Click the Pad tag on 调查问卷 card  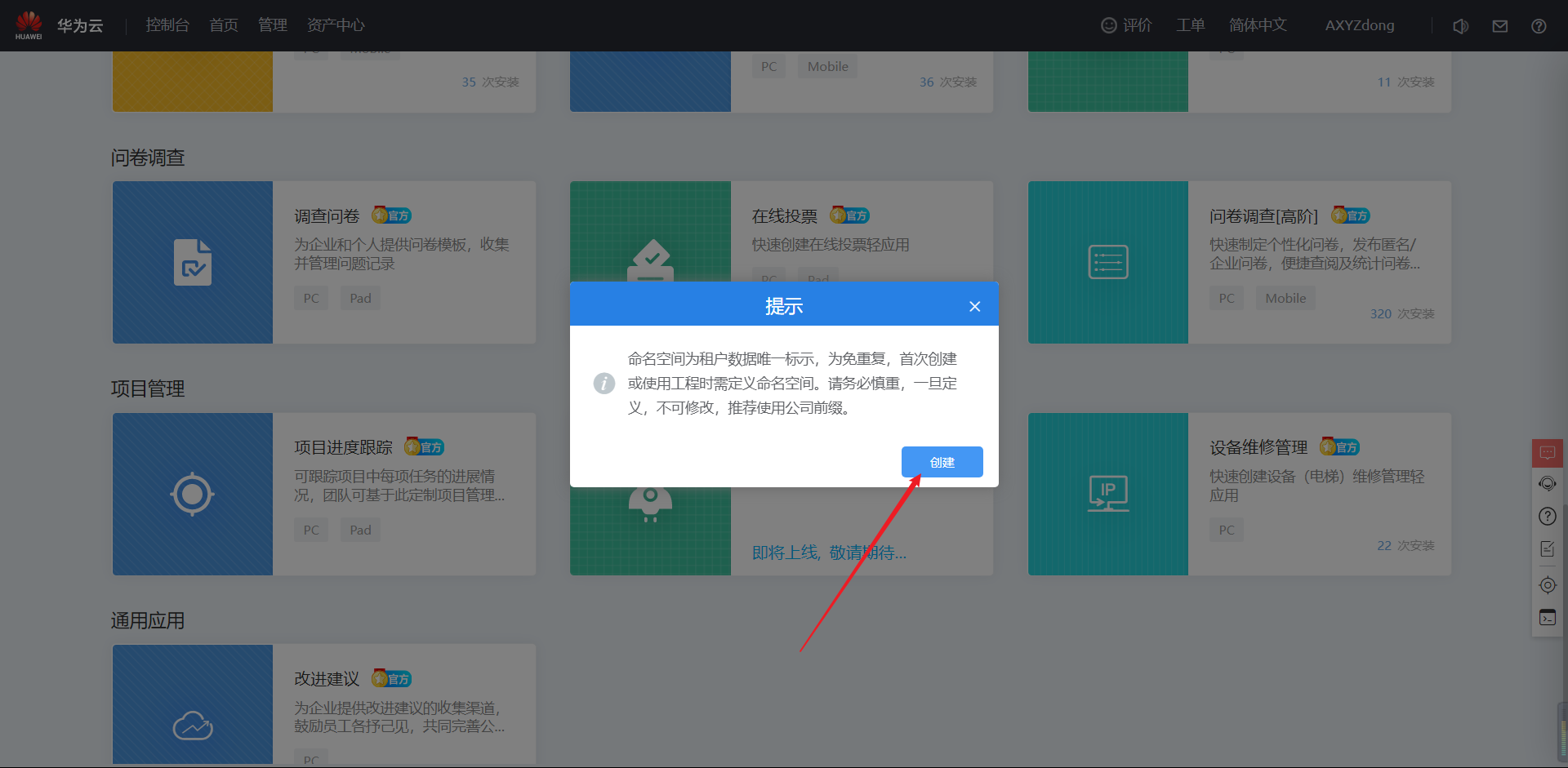360,299
